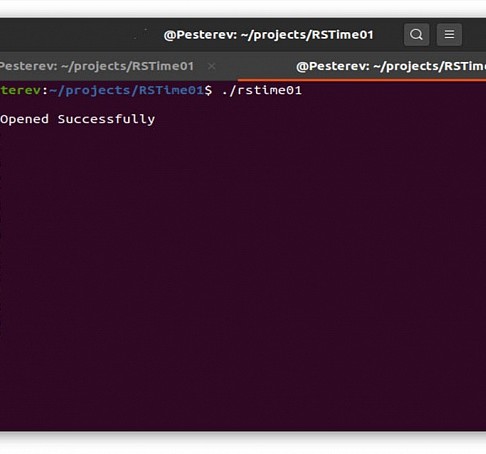Open the terminal search magnifier icon
The height and width of the screenshot is (454, 486).
coord(416,34)
